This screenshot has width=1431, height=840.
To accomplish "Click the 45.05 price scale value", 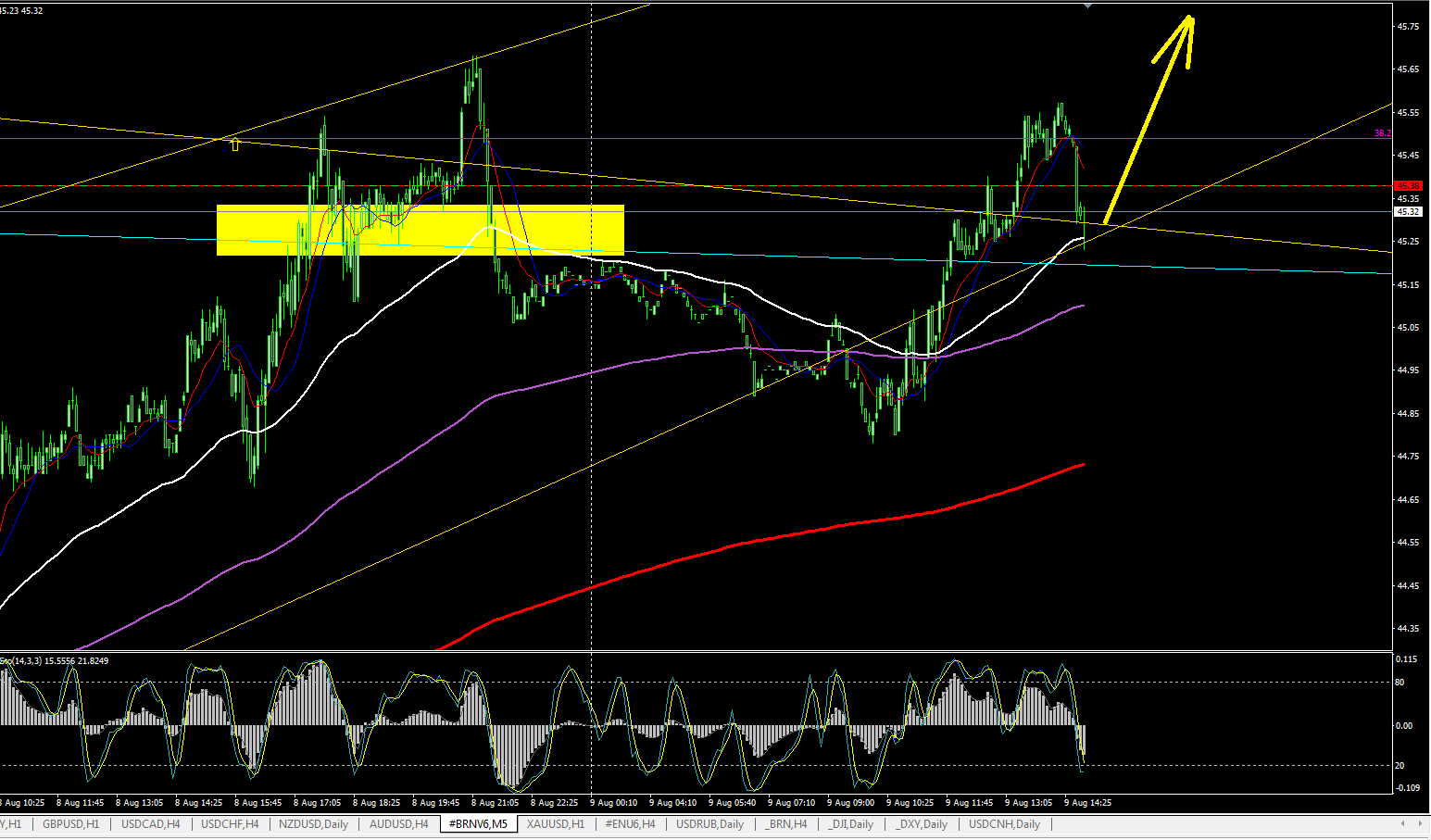I will point(1408,328).
